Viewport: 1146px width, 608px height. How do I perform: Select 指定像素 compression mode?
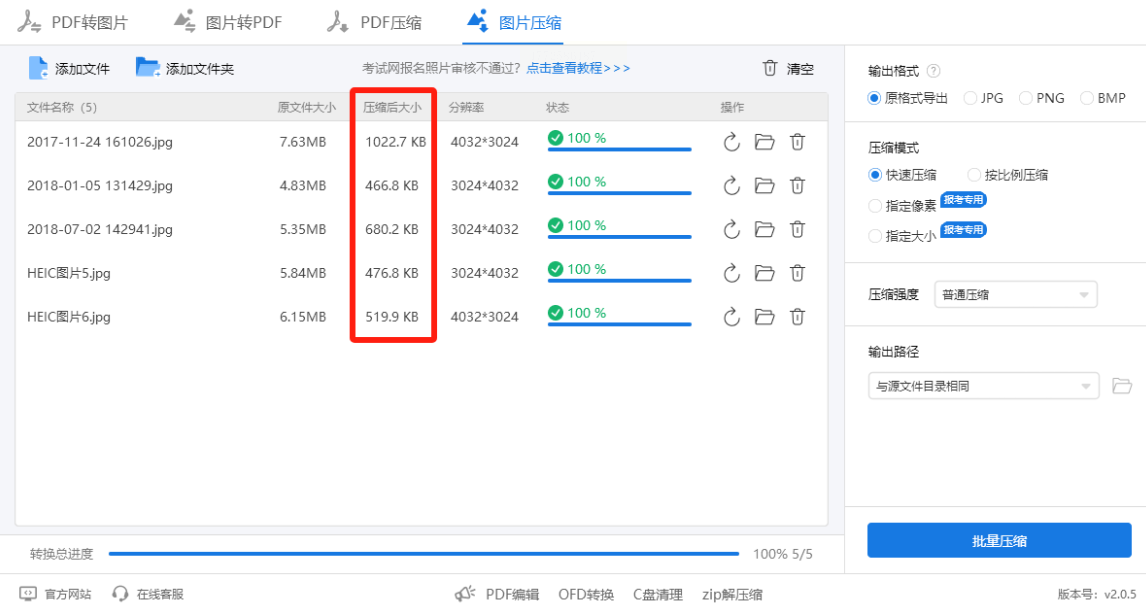(x=876, y=205)
